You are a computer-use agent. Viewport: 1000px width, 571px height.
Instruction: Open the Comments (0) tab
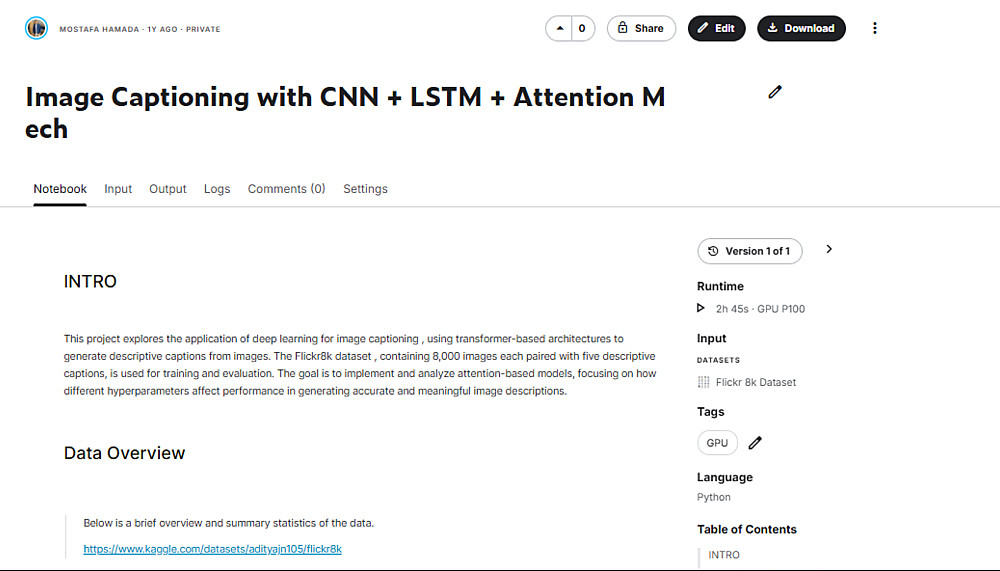coord(286,189)
